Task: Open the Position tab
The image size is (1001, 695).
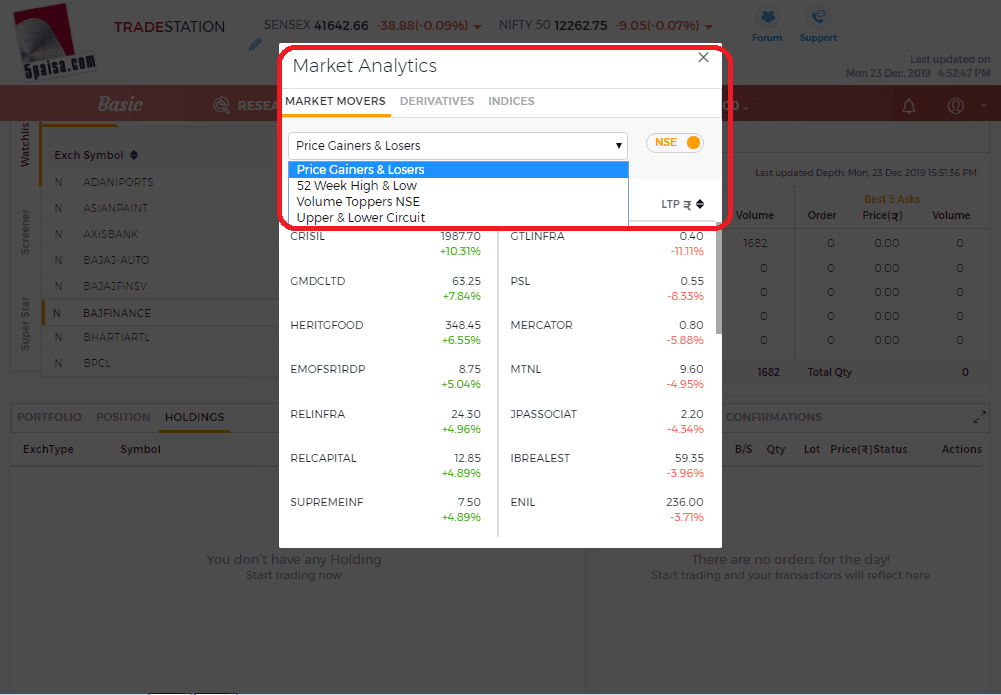Action: (123, 417)
